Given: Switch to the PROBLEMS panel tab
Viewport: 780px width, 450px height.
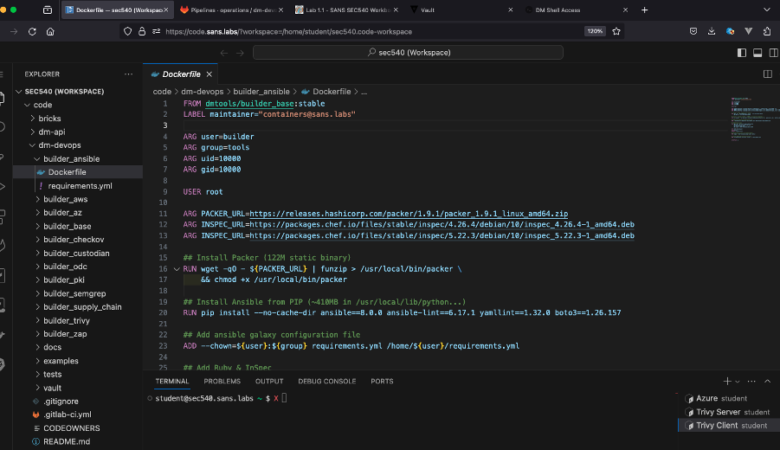Looking at the screenshot, I should 222,381.
